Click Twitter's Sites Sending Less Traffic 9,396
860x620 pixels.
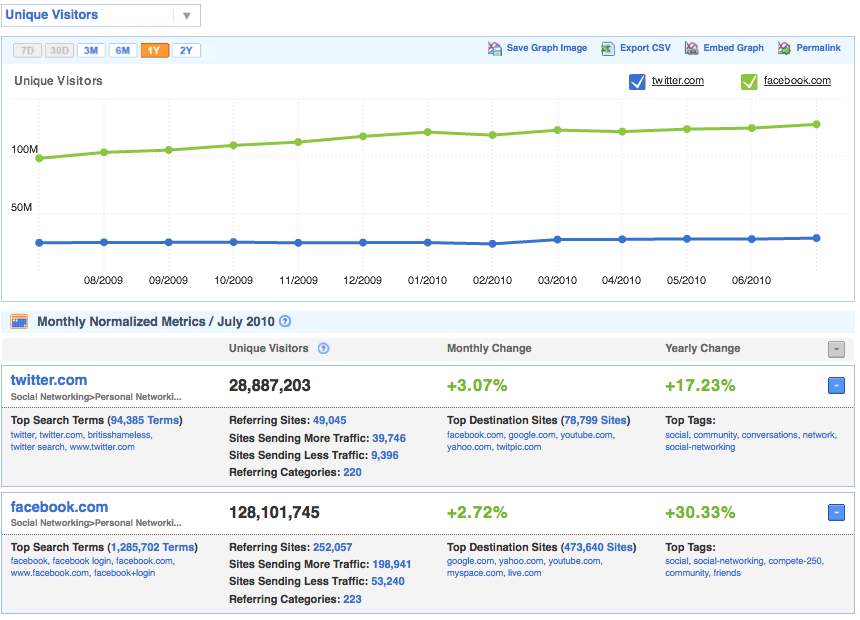385,455
